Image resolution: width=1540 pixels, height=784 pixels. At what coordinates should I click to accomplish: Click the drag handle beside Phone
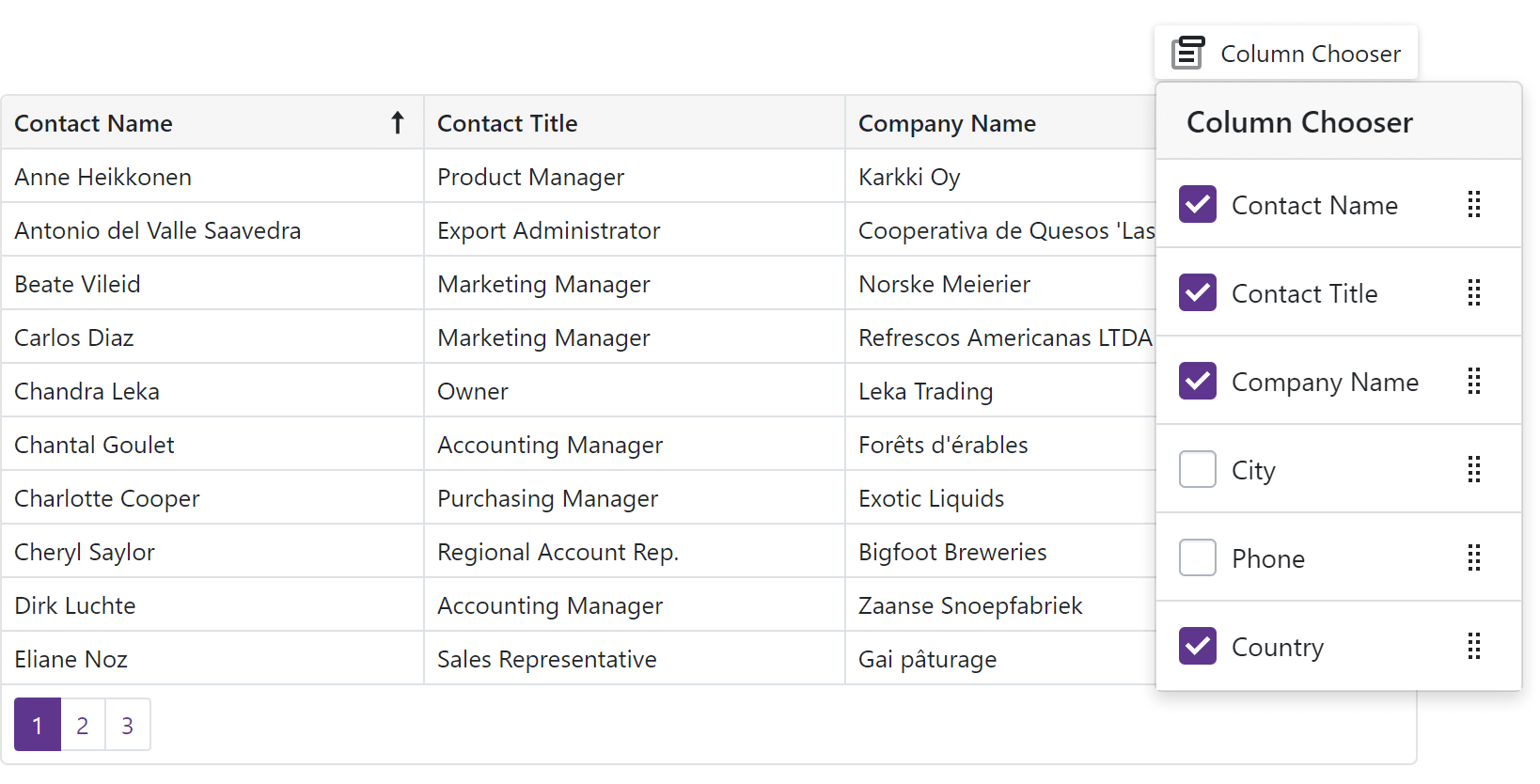[x=1474, y=558]
